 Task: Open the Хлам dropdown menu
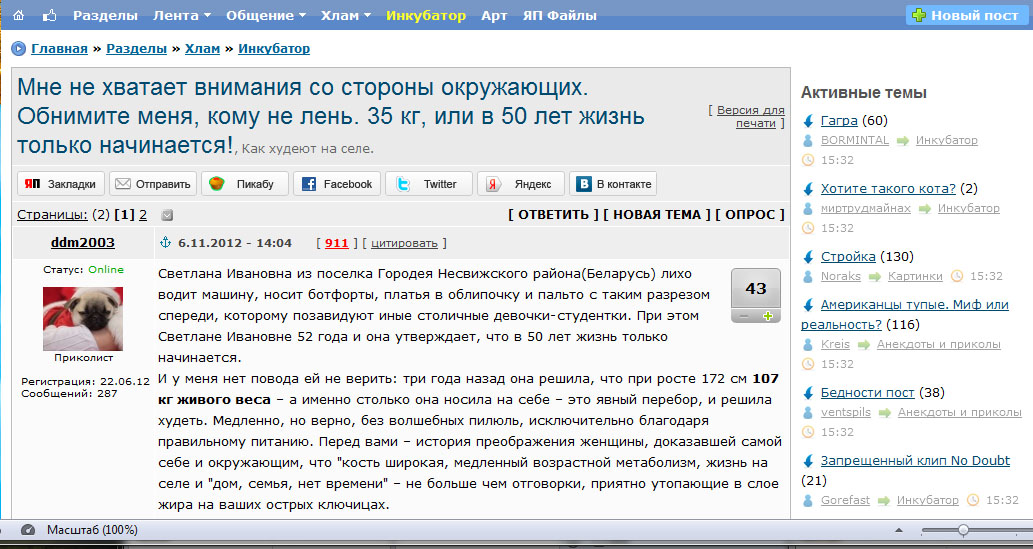pyautogui.click(x=346, y=15)
